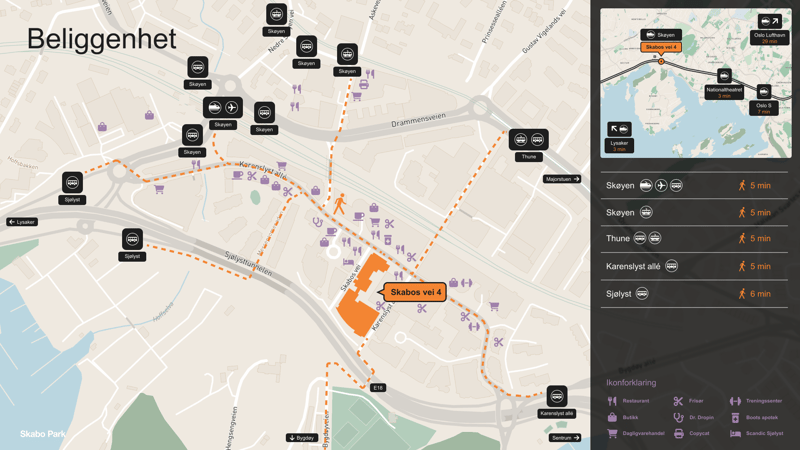The width and height of the screenshot is (800, 450).
Task: Click the Thune tram stop marker on the map
Action: click(529, 140)
